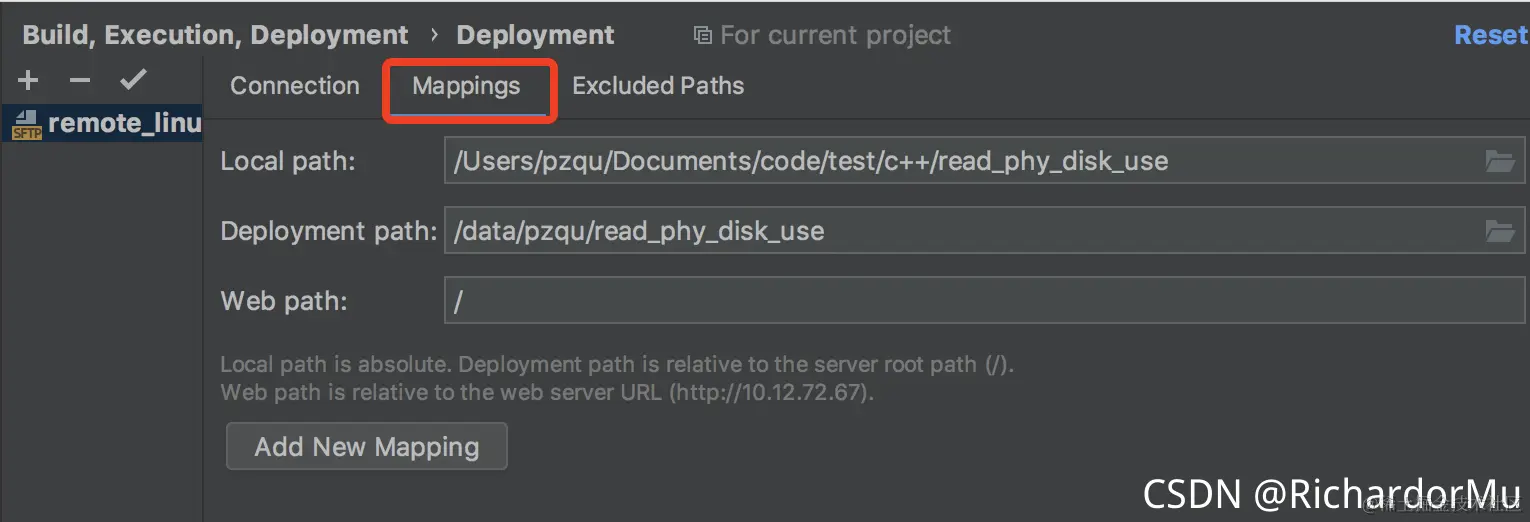
Task: Open the Connection tab
Action: tap(295, 86)
